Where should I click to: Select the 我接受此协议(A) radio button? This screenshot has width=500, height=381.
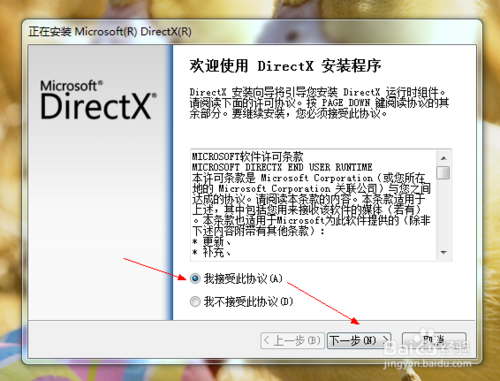pyautogui.click(x=195, y=278)
